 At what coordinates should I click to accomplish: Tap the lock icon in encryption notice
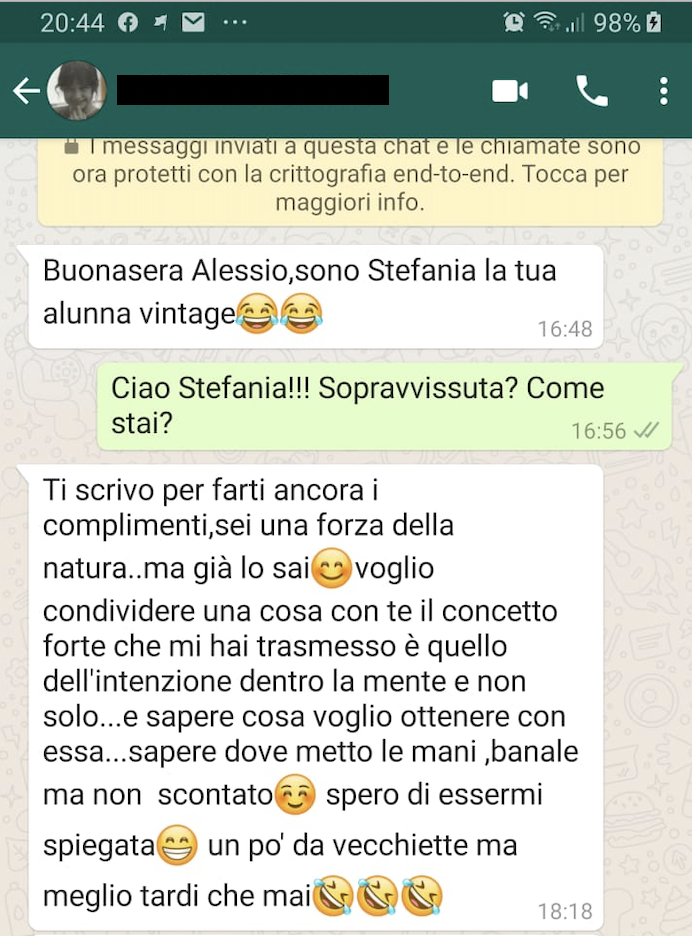coord(72,146)
